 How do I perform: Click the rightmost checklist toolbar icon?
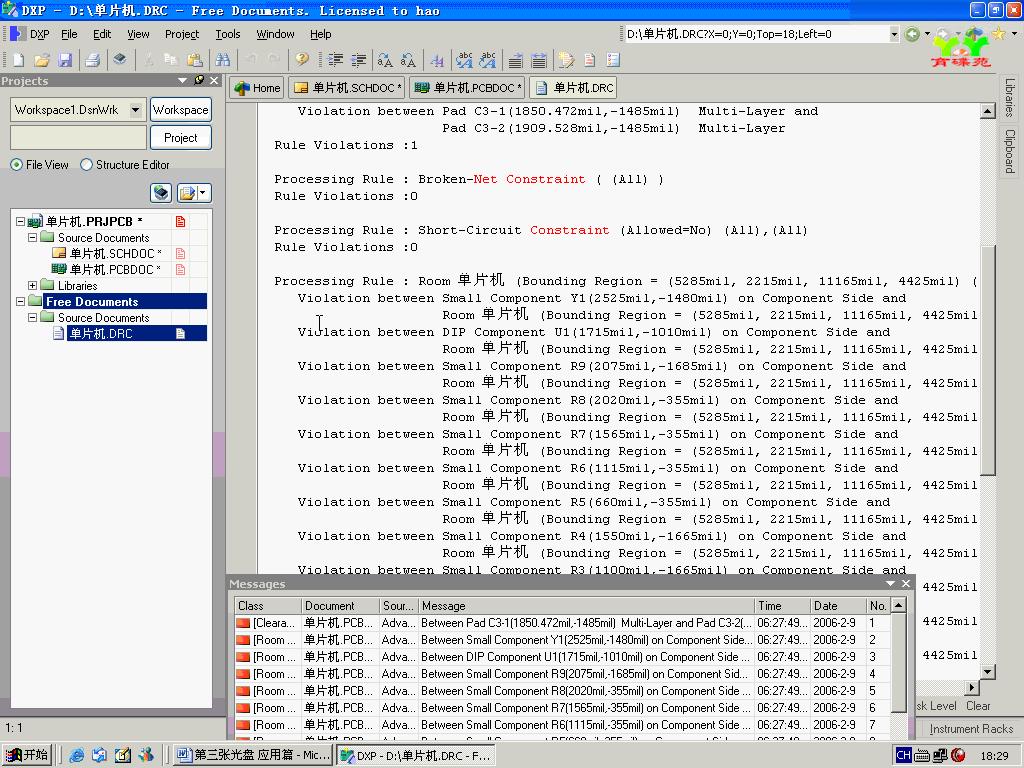(x=613, y=60)
